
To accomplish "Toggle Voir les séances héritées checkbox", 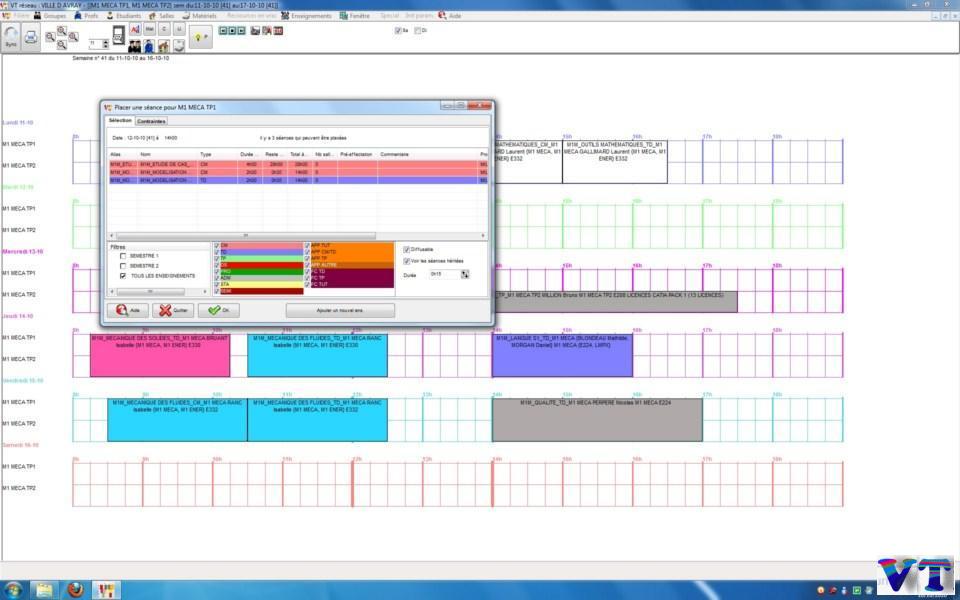I will pos(406,260).
